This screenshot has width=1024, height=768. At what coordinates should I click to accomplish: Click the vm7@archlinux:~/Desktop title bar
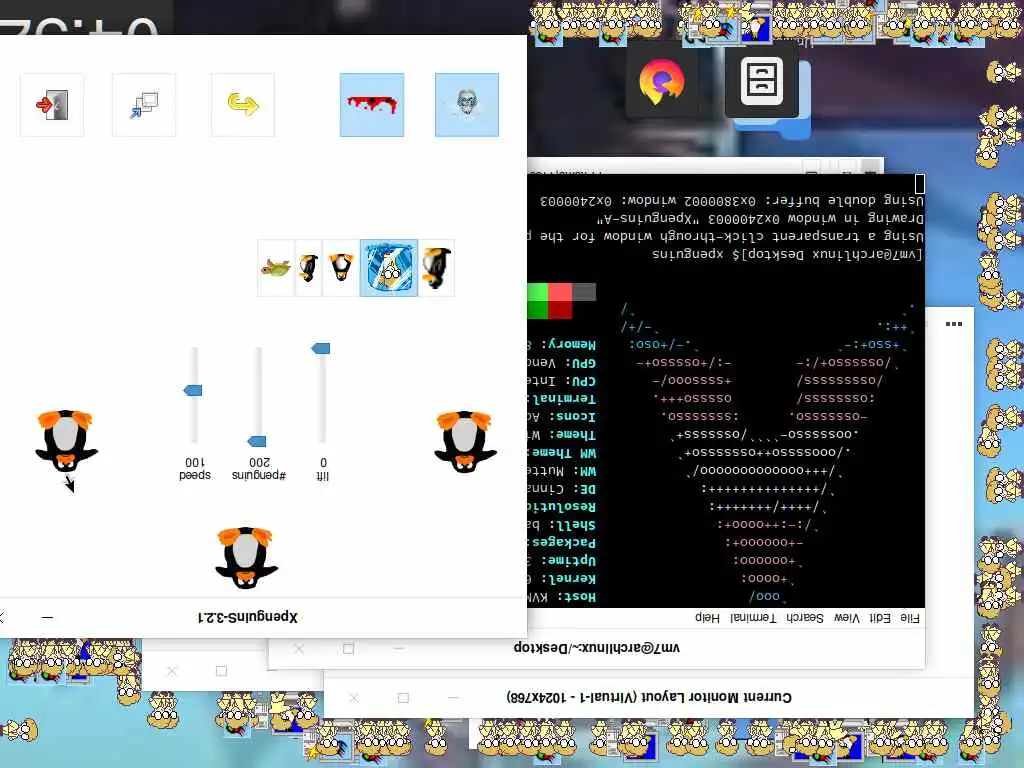point(596,648)
